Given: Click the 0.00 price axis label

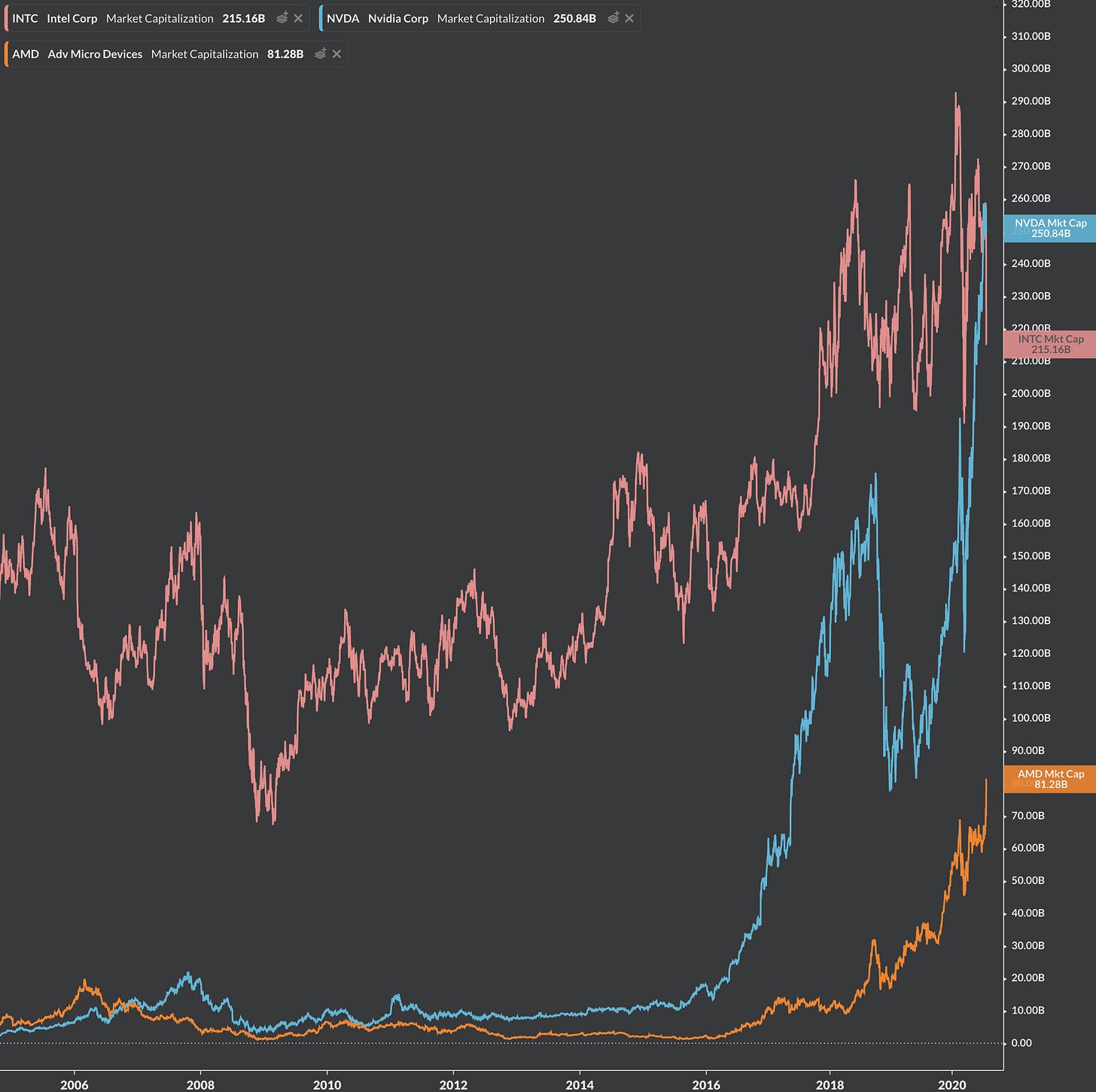Looking at the screenshot, I should (x=1021, y=1043).
